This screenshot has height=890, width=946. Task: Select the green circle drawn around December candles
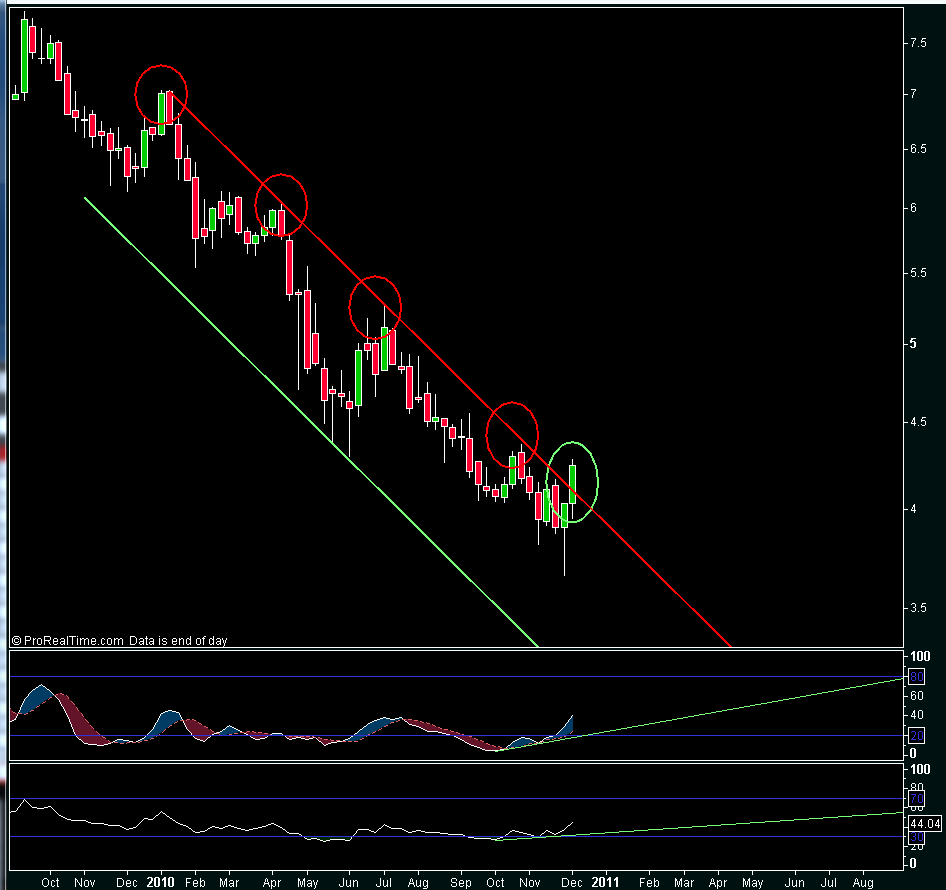tap(572, 482)
